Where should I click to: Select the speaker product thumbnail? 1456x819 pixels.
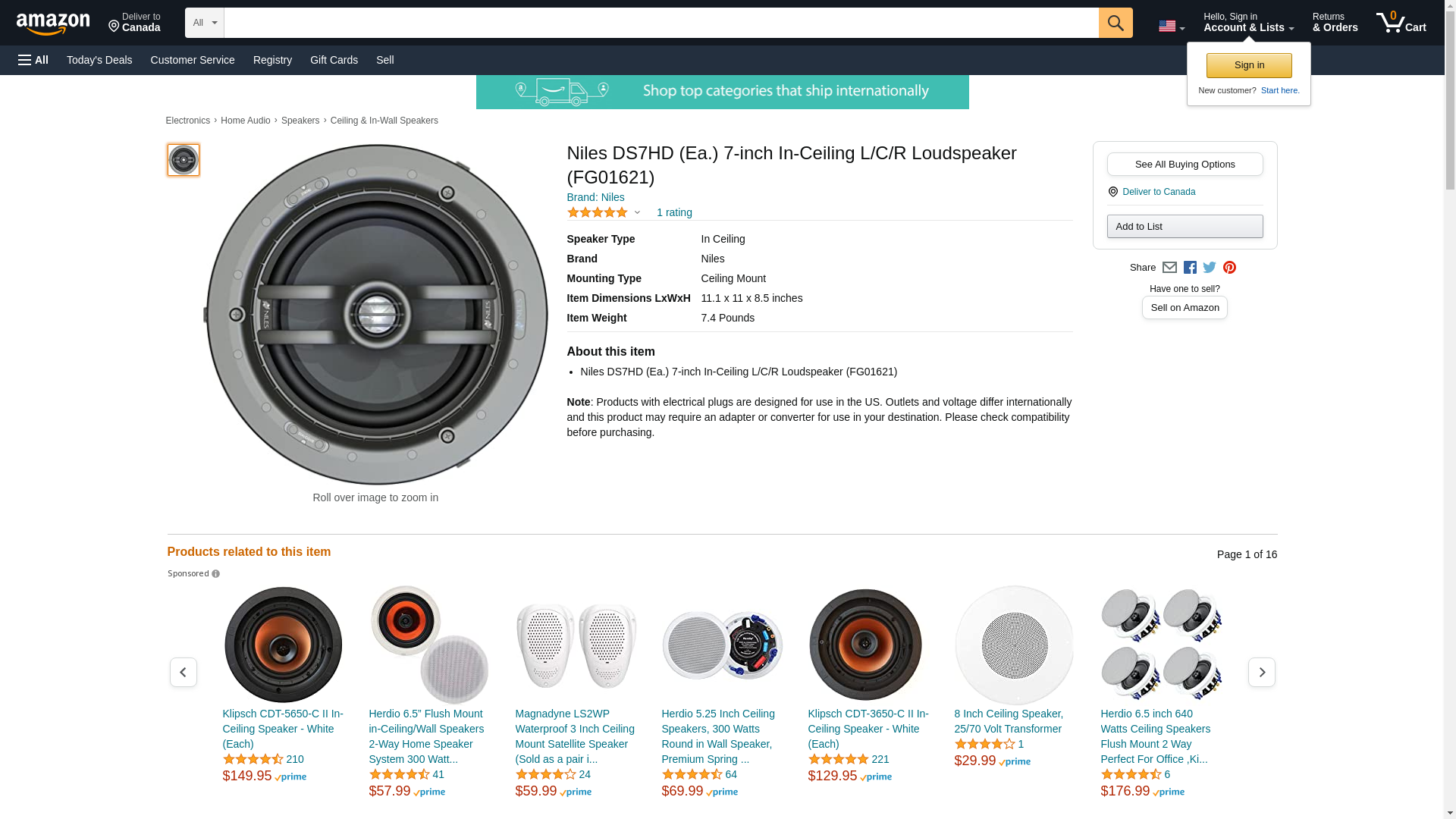[x=183, y=160]
